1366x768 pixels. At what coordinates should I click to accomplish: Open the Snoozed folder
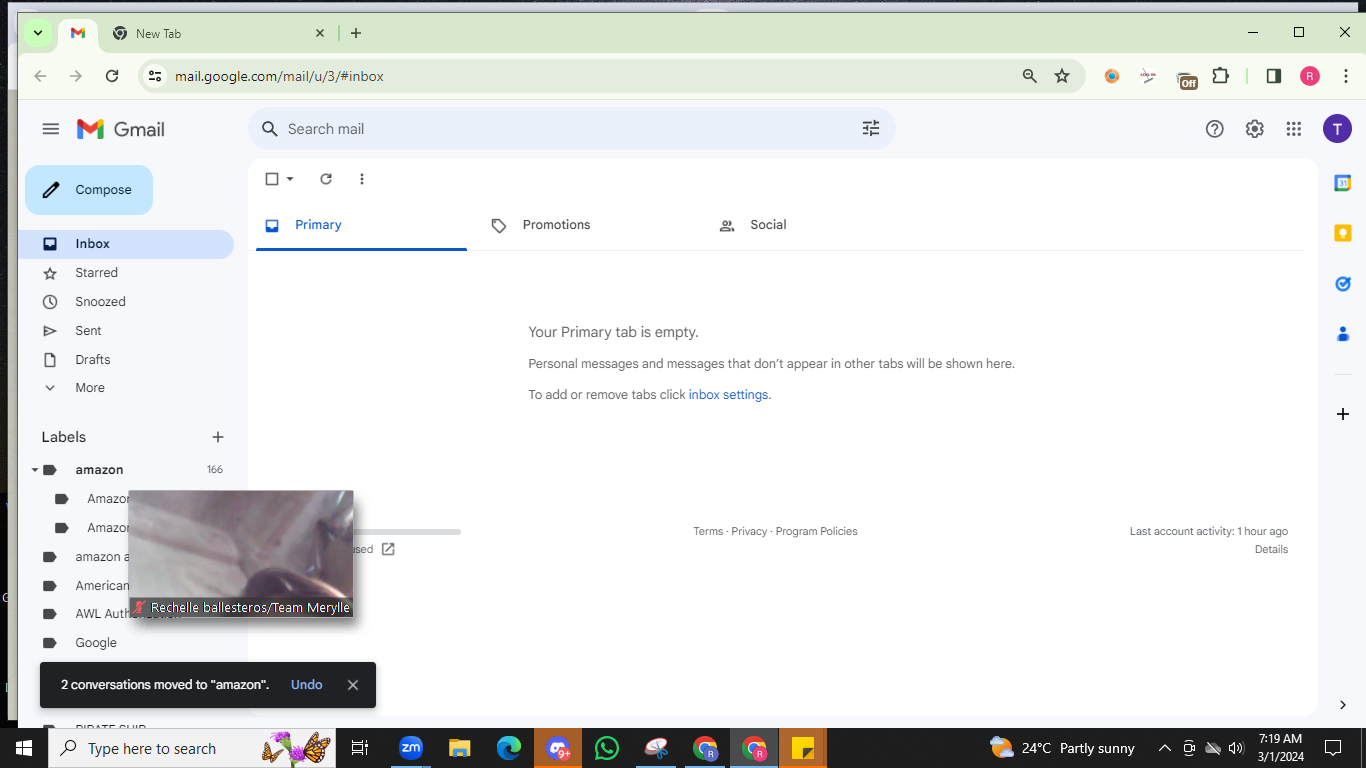tap(126, 302)
